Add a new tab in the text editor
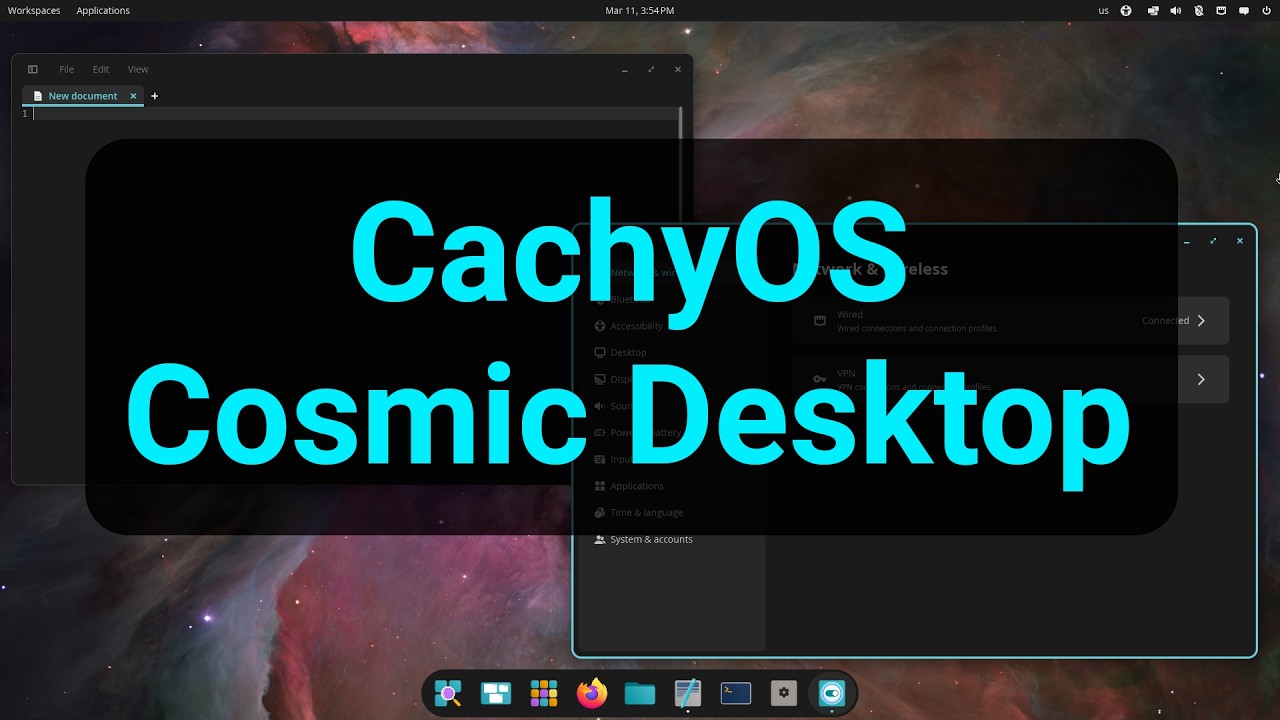The width and height of the screenshot is (1280, 720). click(154, 96)
